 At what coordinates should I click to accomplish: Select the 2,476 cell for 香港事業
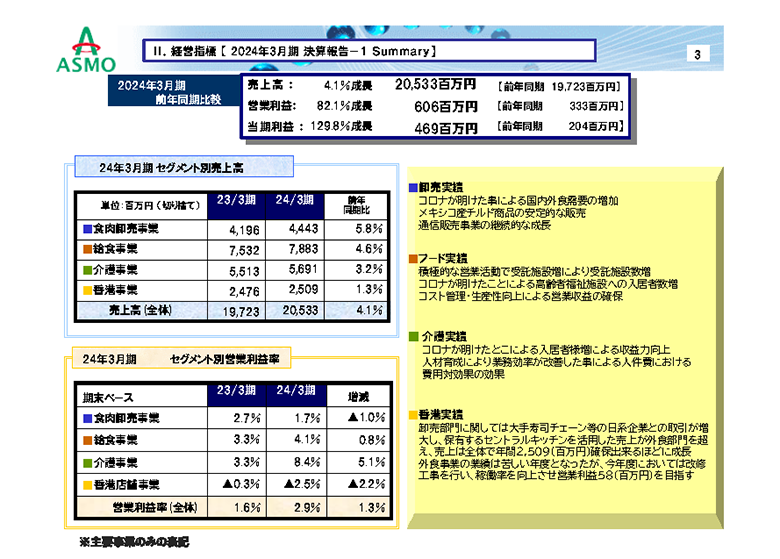click(236, 291)
